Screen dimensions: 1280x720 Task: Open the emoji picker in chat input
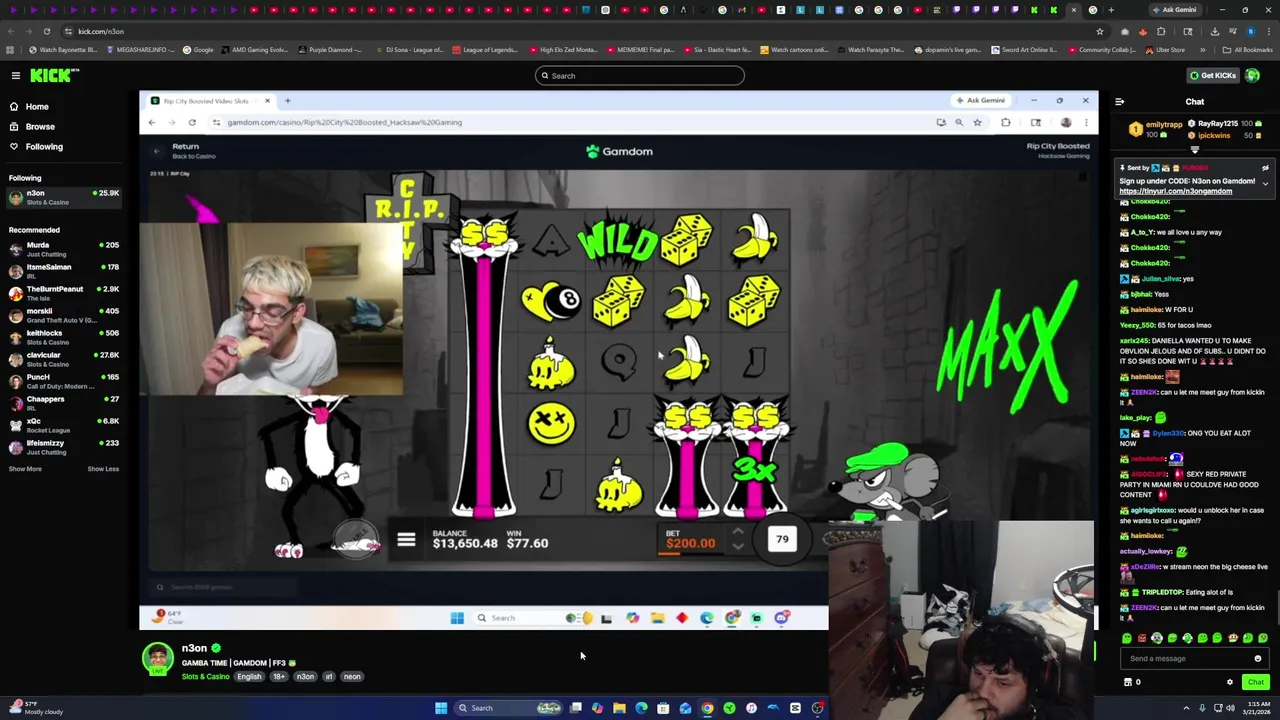[1258, 659]
